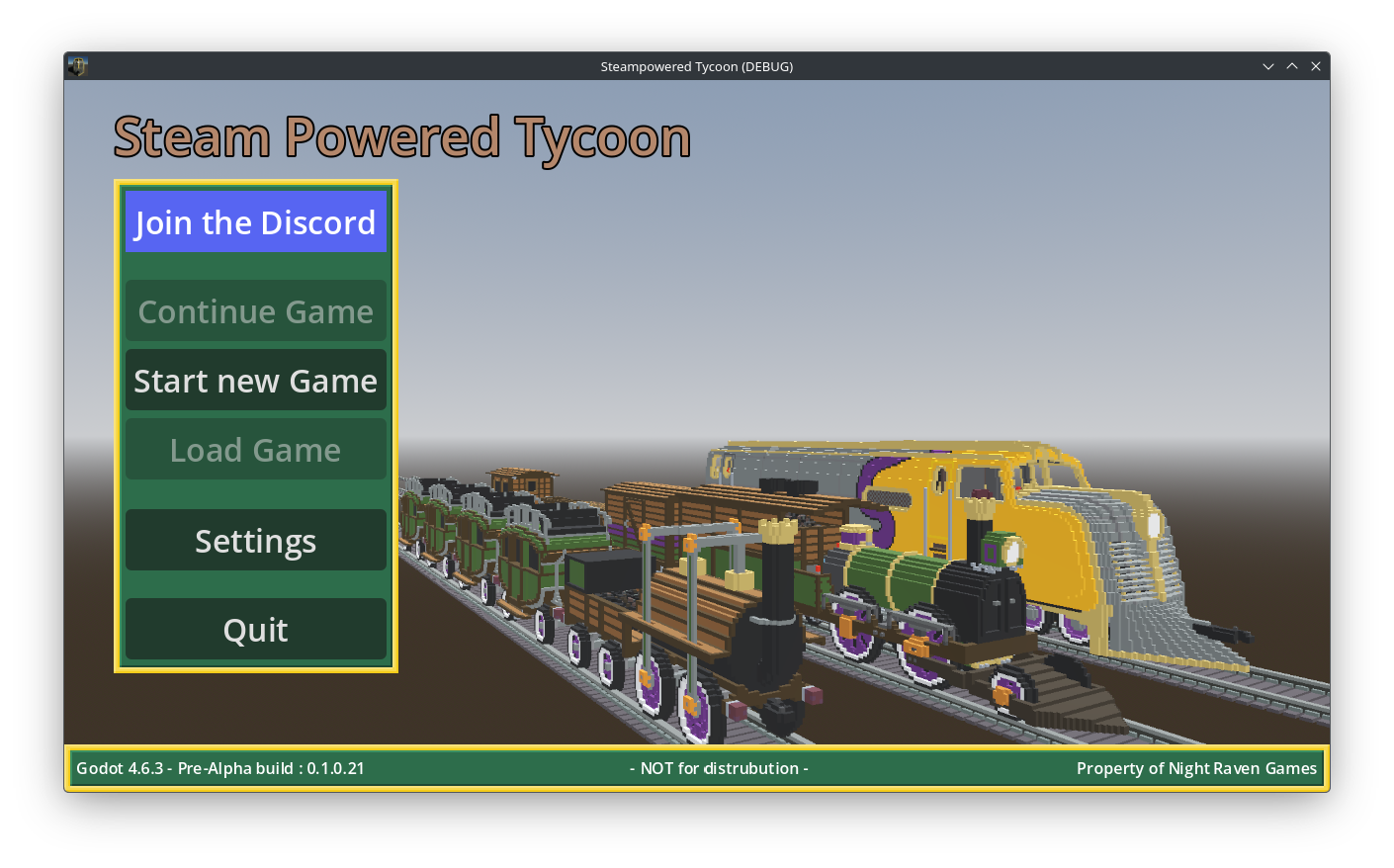Click the '- NOT for distrubution -' status text
Screen dimensions: 1394x868
pos(719,768)
